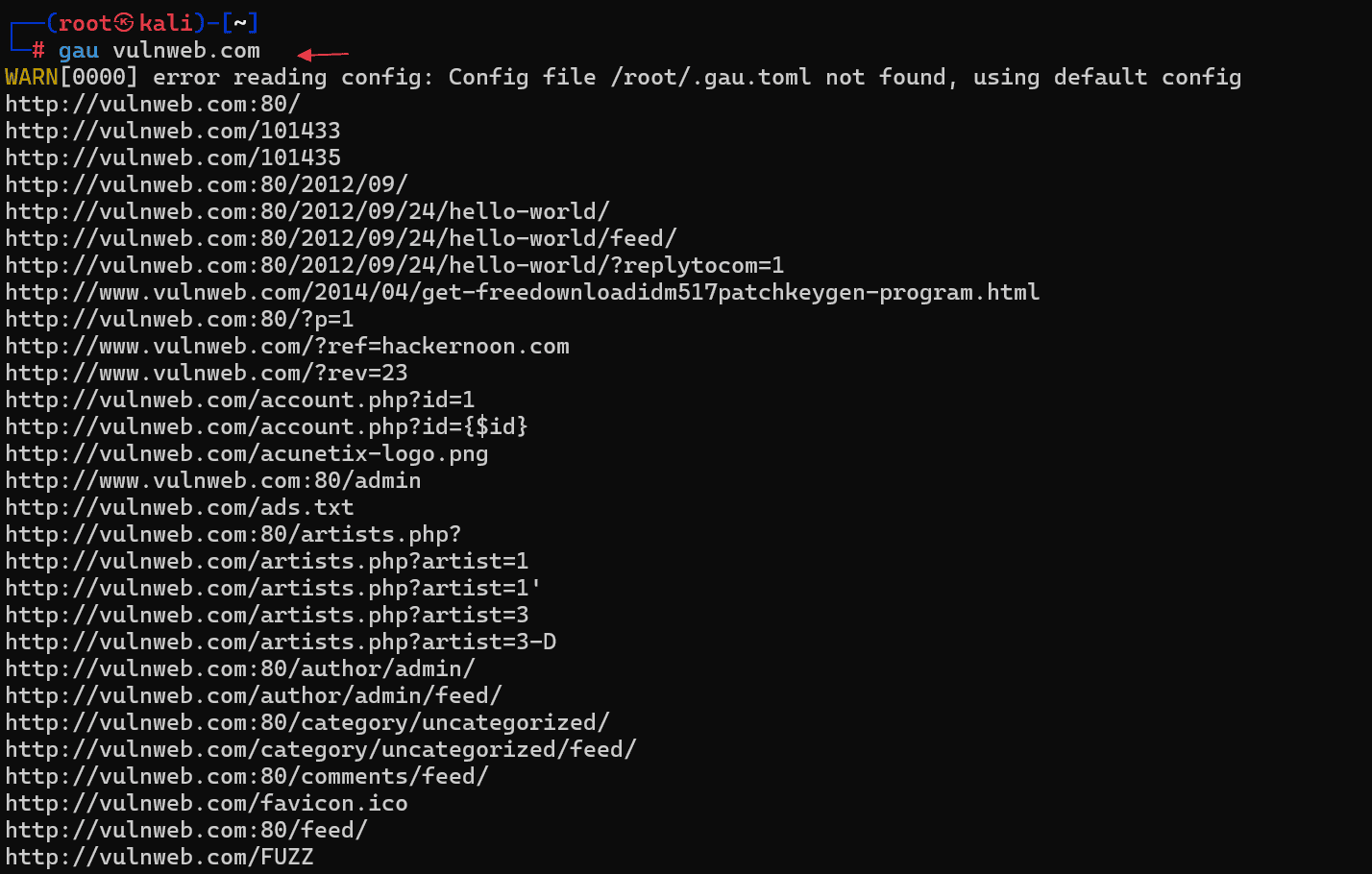
Task: Open the vulnweb.com/101433 URL
Action: 173,131
